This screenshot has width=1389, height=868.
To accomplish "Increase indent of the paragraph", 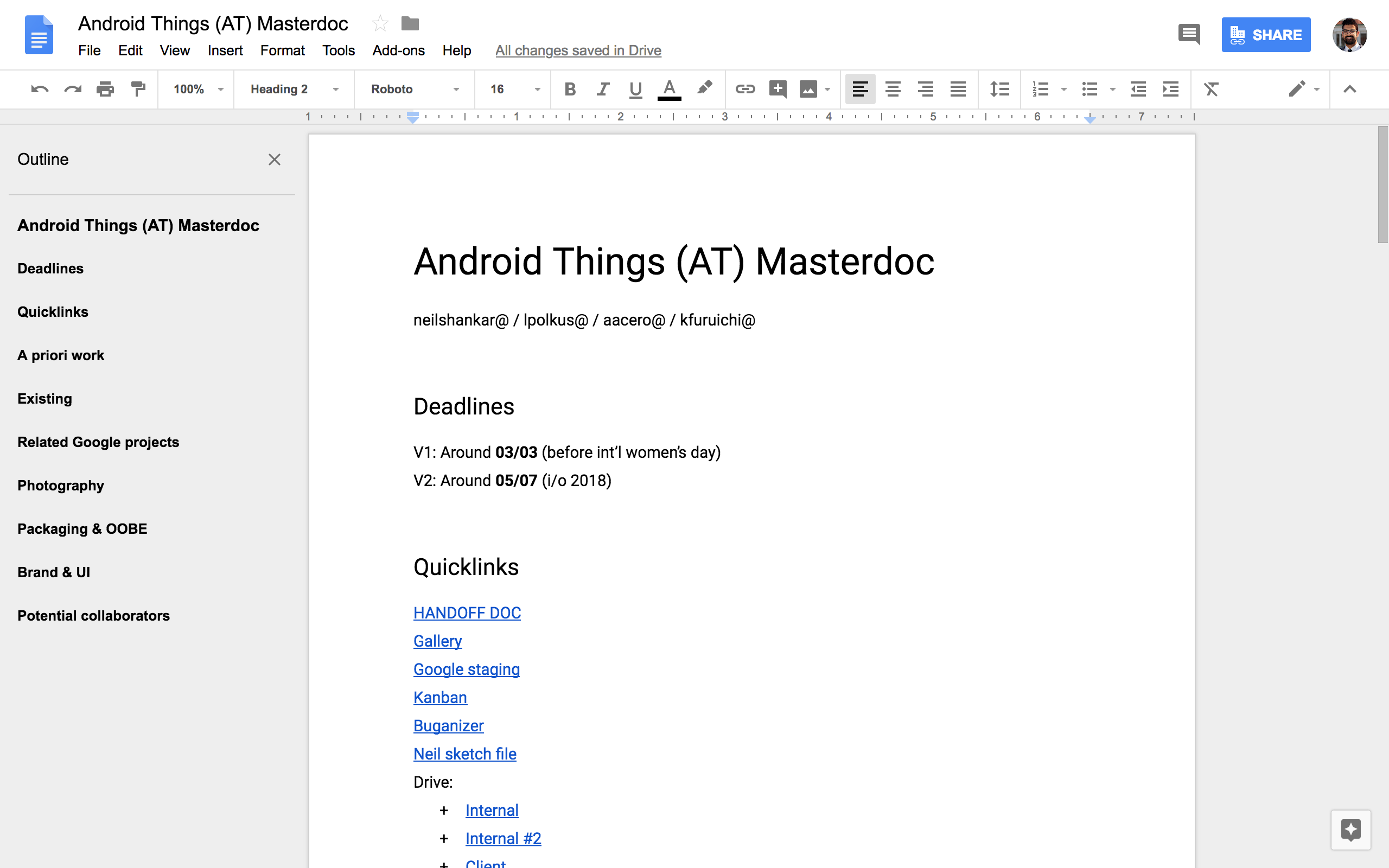I will tap(1170, 89).
